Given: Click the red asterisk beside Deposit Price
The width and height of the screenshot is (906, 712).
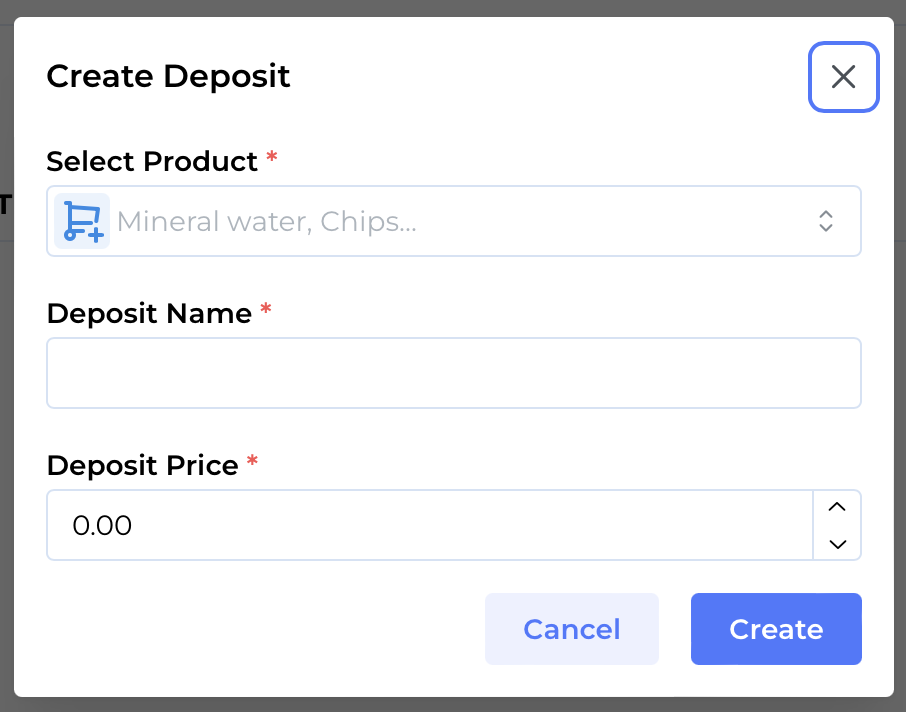Looking at the screenshot, I should click(252, 464).
